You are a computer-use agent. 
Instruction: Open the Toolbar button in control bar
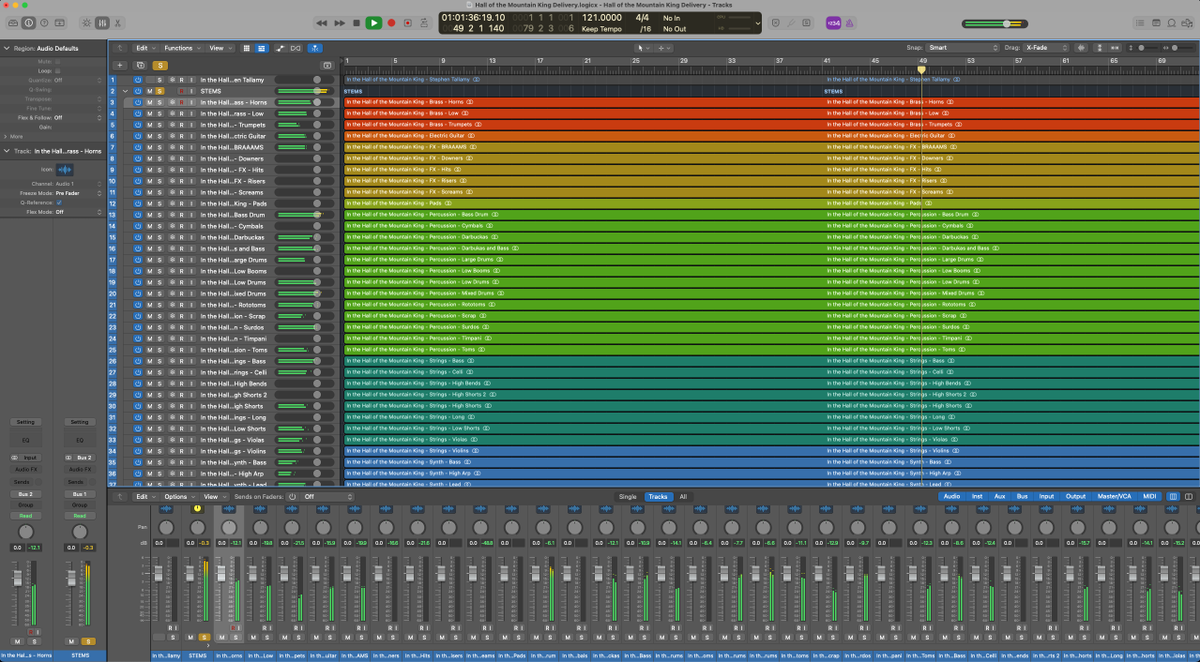[x=59, y=23]
